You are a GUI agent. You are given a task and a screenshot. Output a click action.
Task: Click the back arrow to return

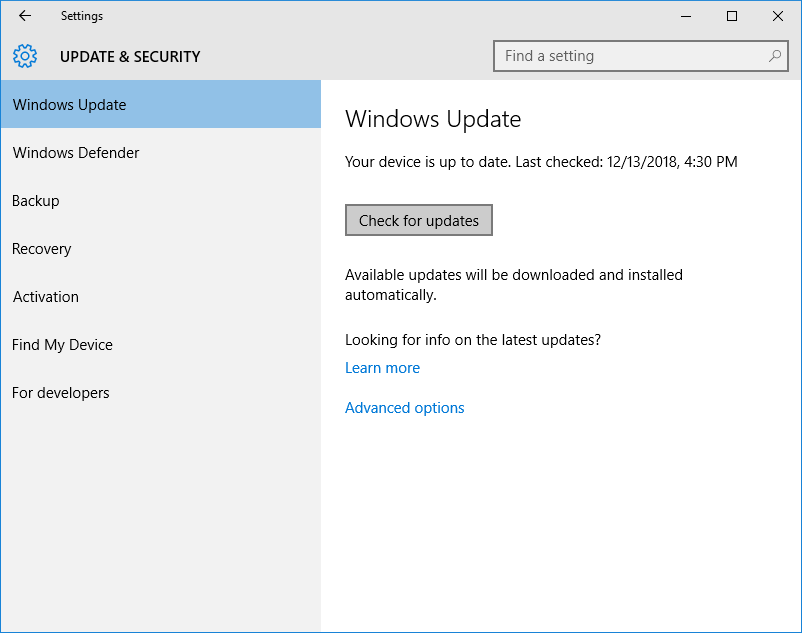tap(24, 15)
